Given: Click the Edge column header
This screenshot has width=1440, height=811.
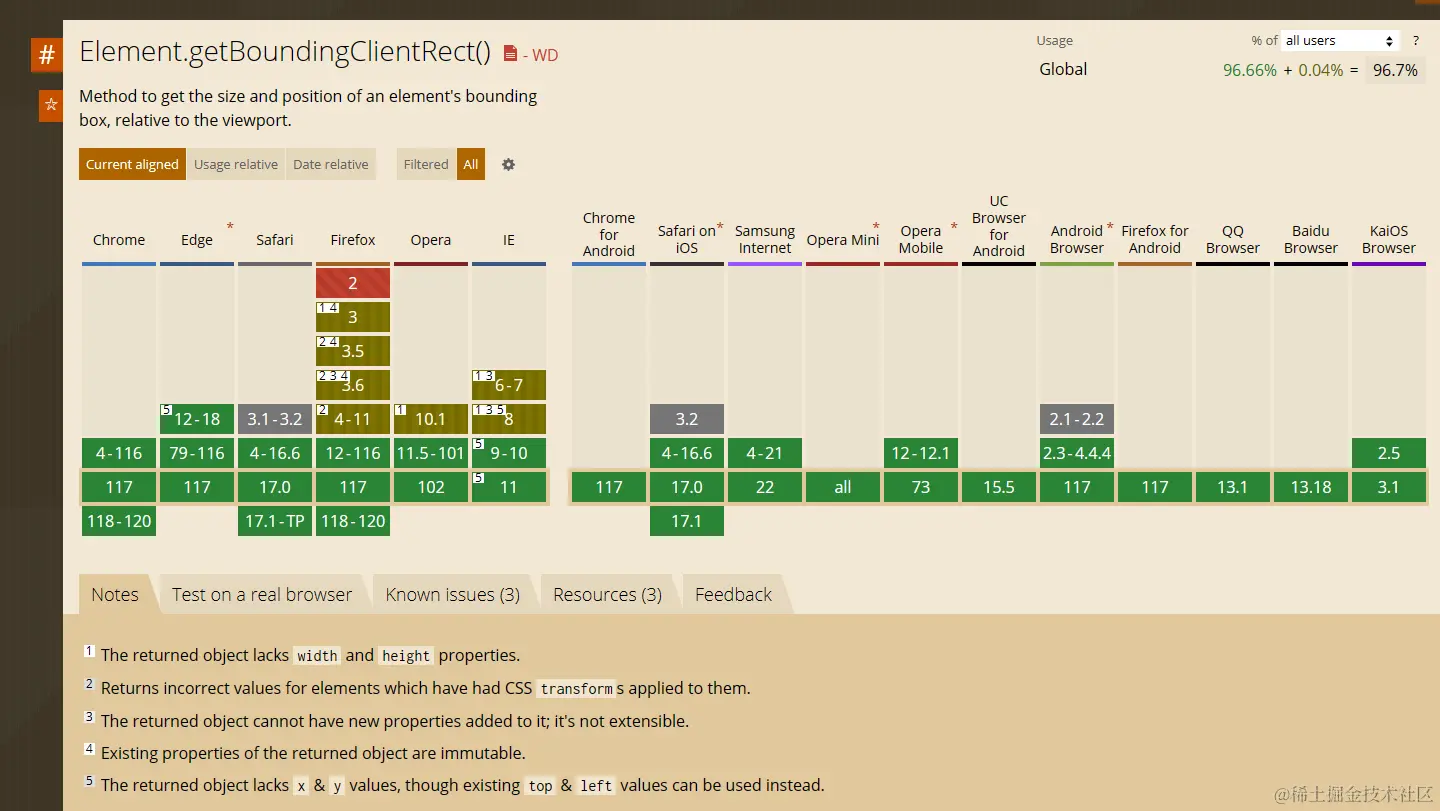Looking at the screenshot, I should (197, 240).
